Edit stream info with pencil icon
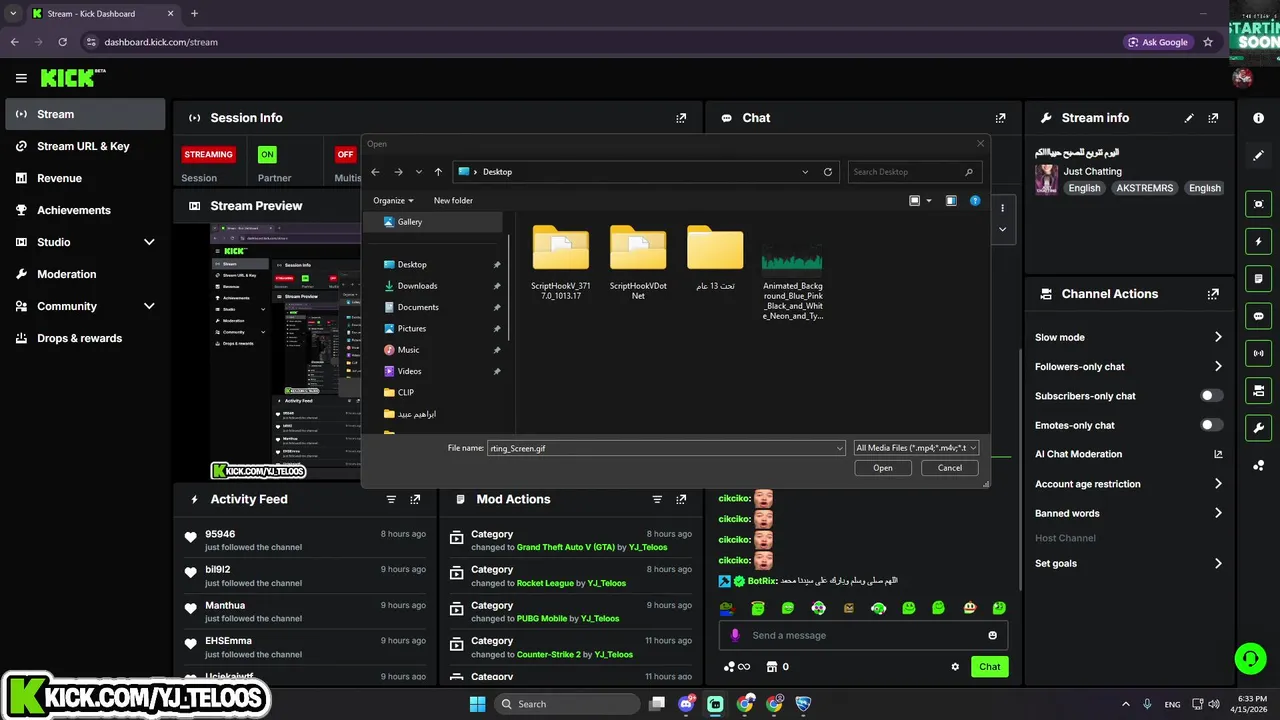 (x=1189, y=118)
